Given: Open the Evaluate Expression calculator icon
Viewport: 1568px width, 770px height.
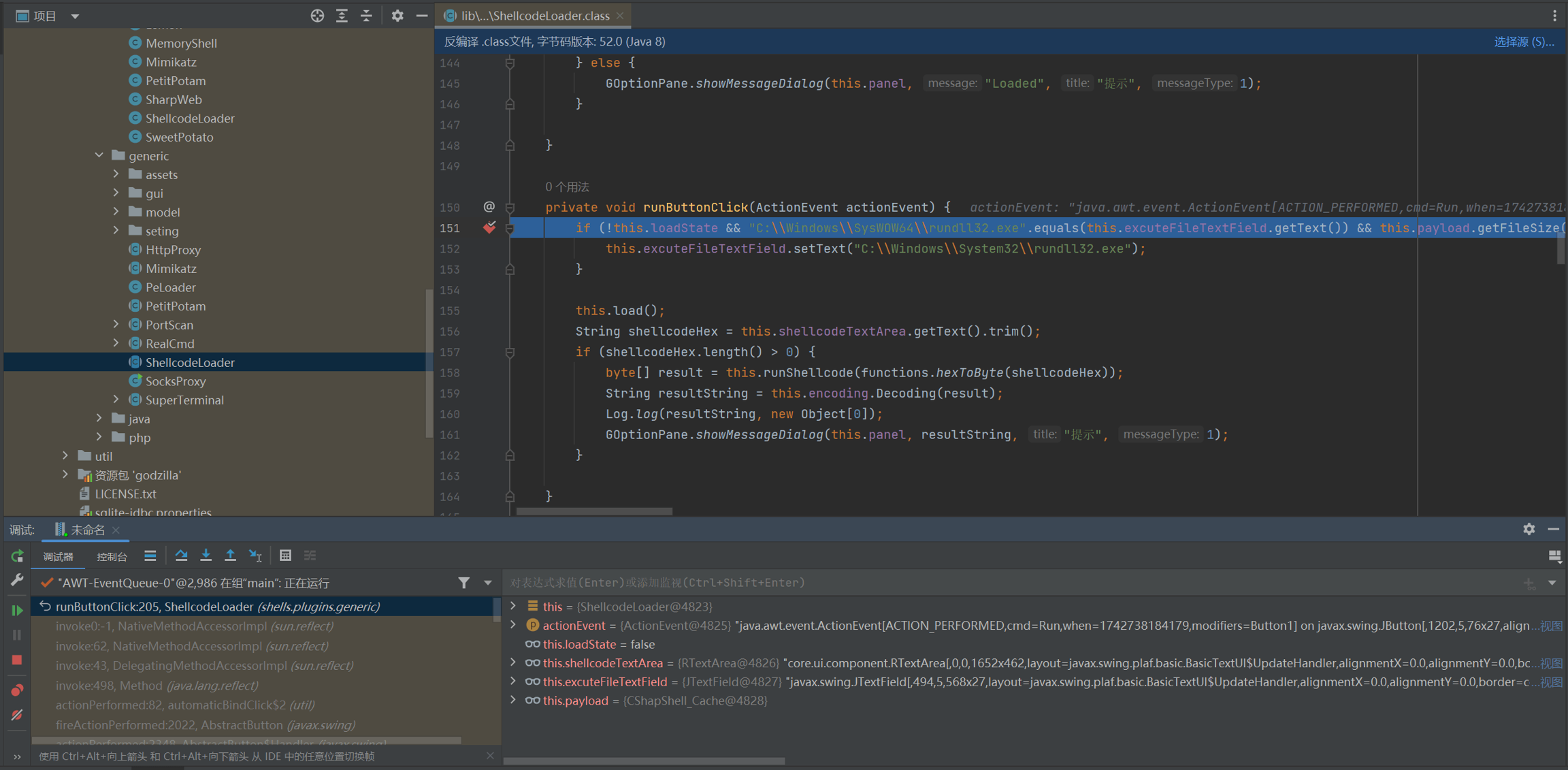Looking at the screenshot, I should pos(285,556).
